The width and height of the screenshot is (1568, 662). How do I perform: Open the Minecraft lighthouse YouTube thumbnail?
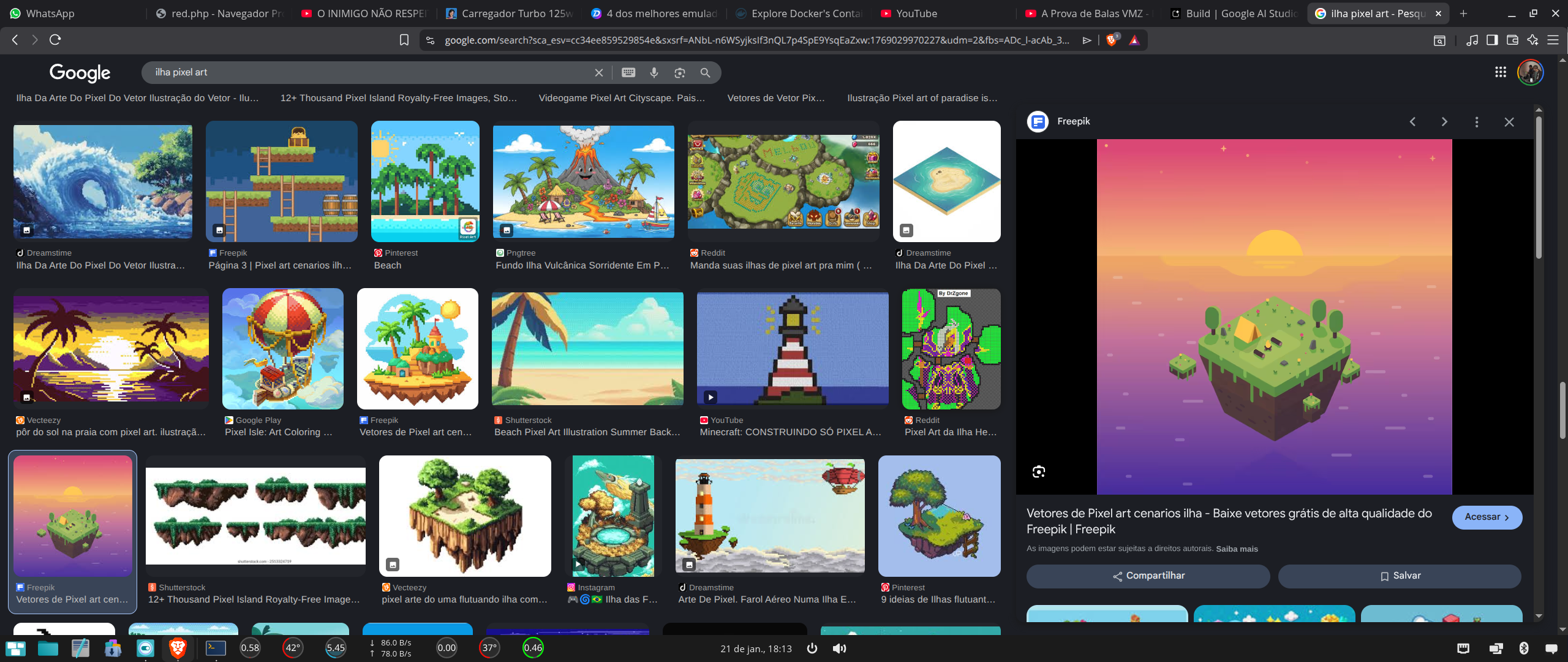click(x=793, y=349)
